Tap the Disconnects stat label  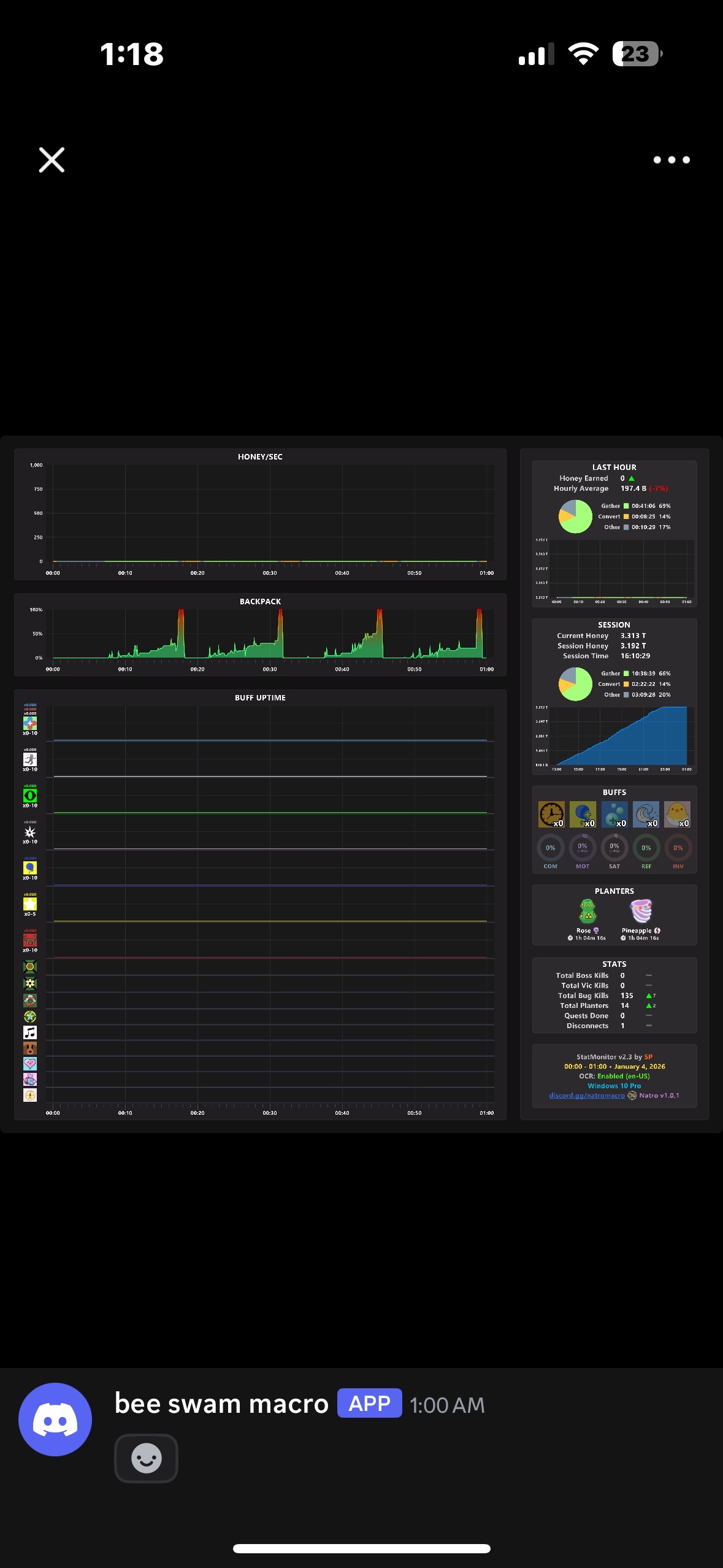[x=587, y=1026]
